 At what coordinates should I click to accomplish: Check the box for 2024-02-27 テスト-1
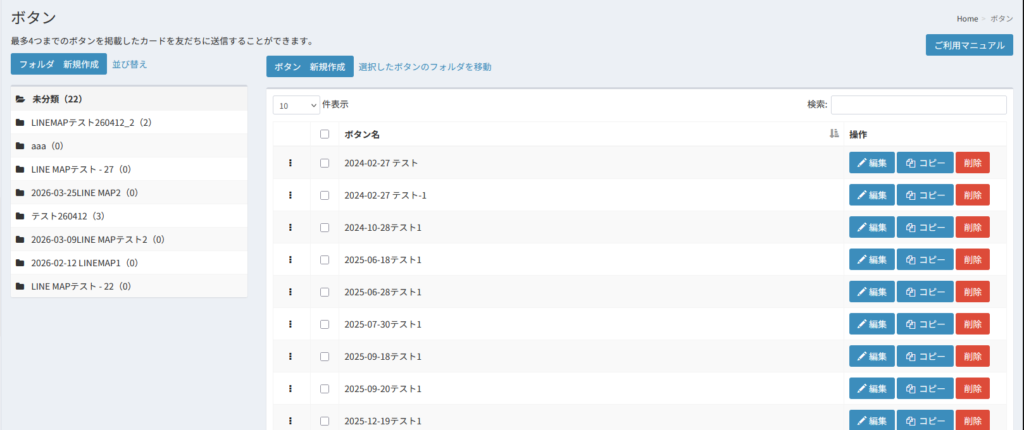[324, 195]
